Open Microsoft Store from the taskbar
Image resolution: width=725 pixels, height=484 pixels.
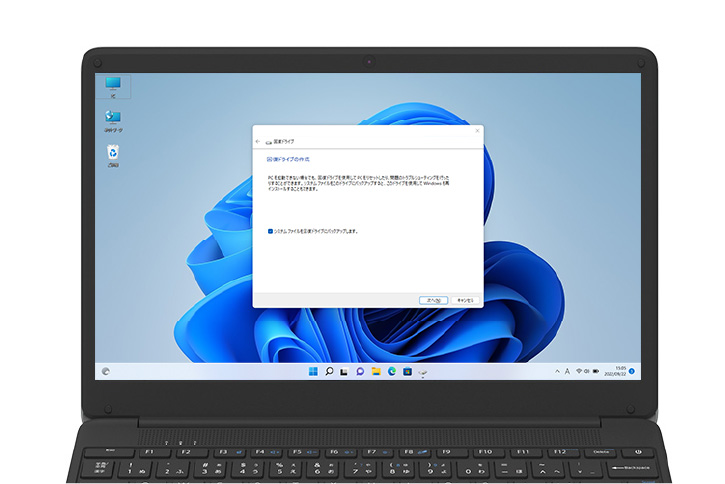point(407,371)
